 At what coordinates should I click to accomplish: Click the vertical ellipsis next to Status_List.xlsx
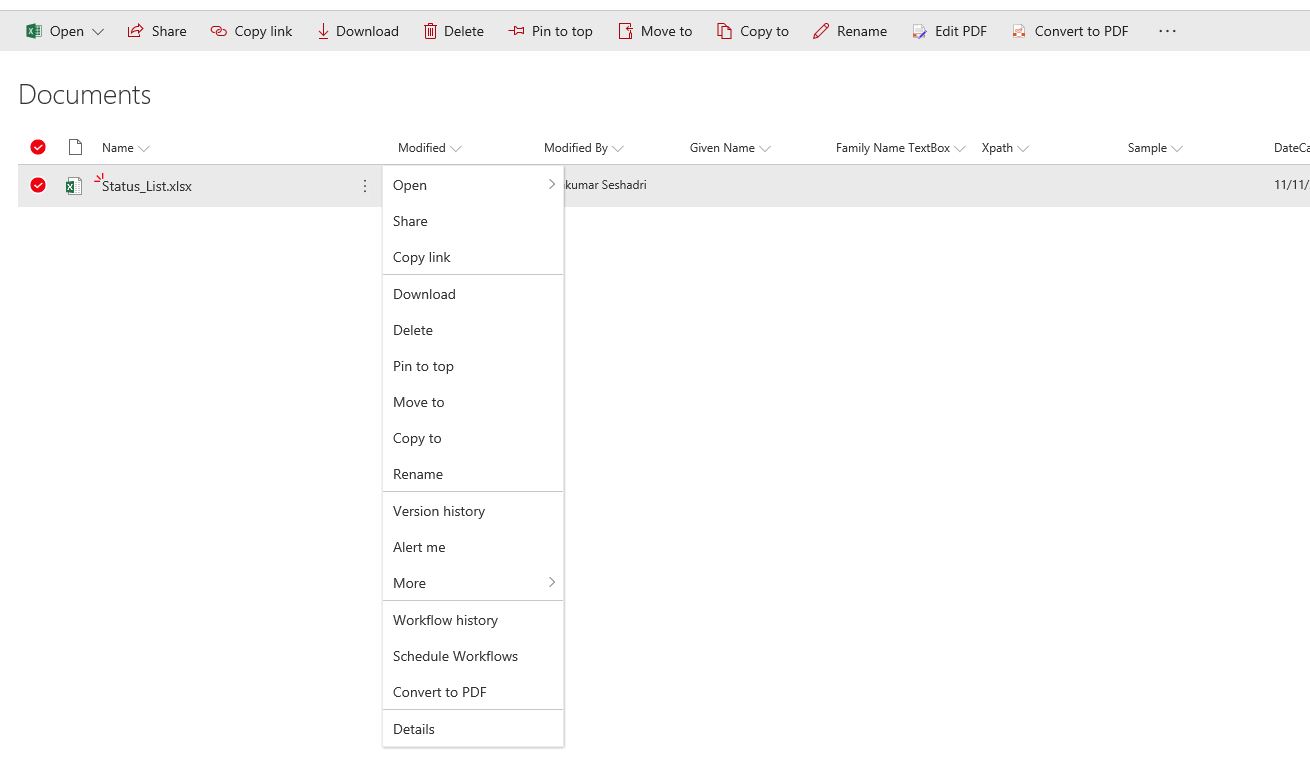pyautogui.click(x=364, y=186)
